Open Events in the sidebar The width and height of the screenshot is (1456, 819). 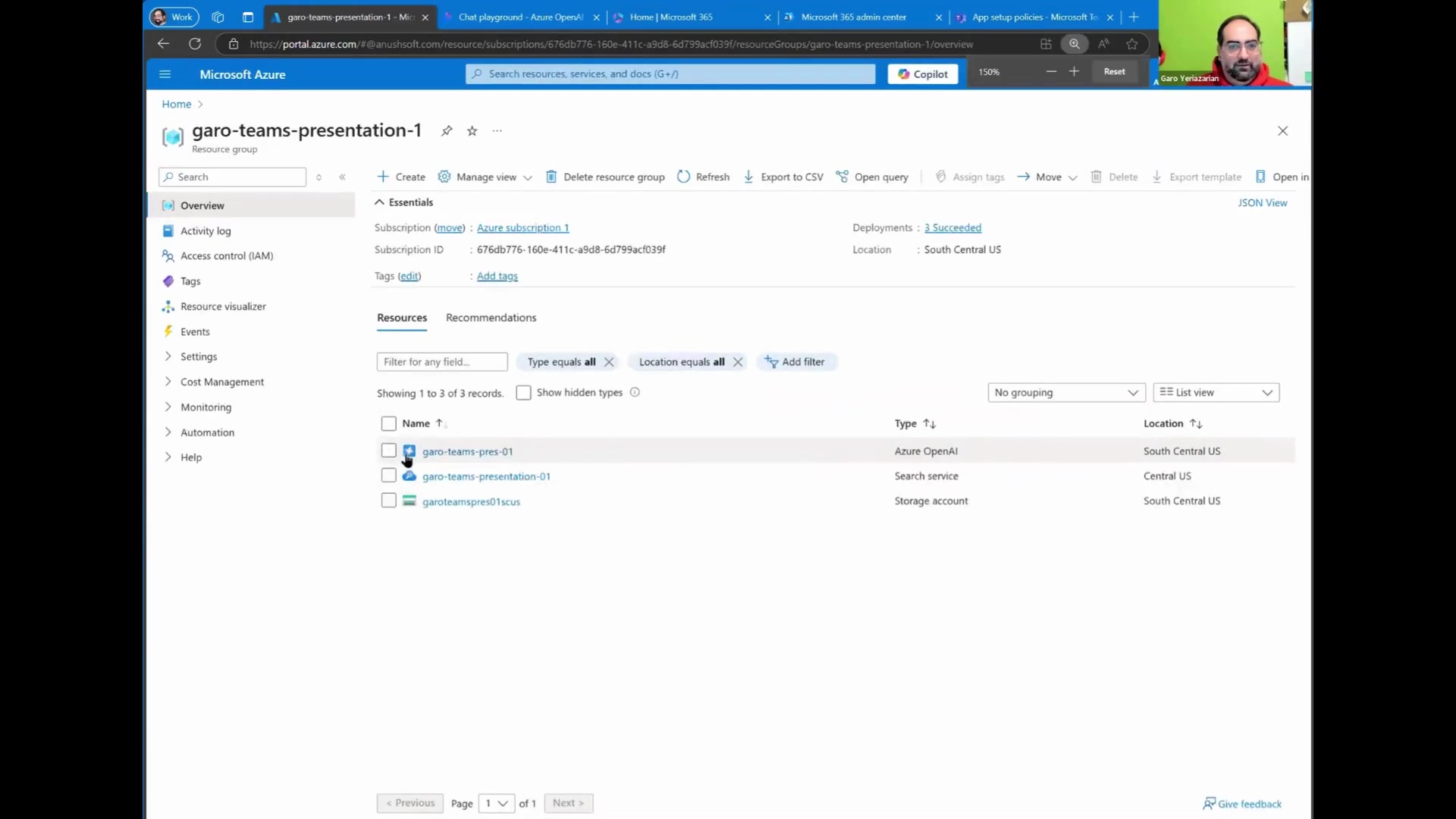[x=195, y=332]
